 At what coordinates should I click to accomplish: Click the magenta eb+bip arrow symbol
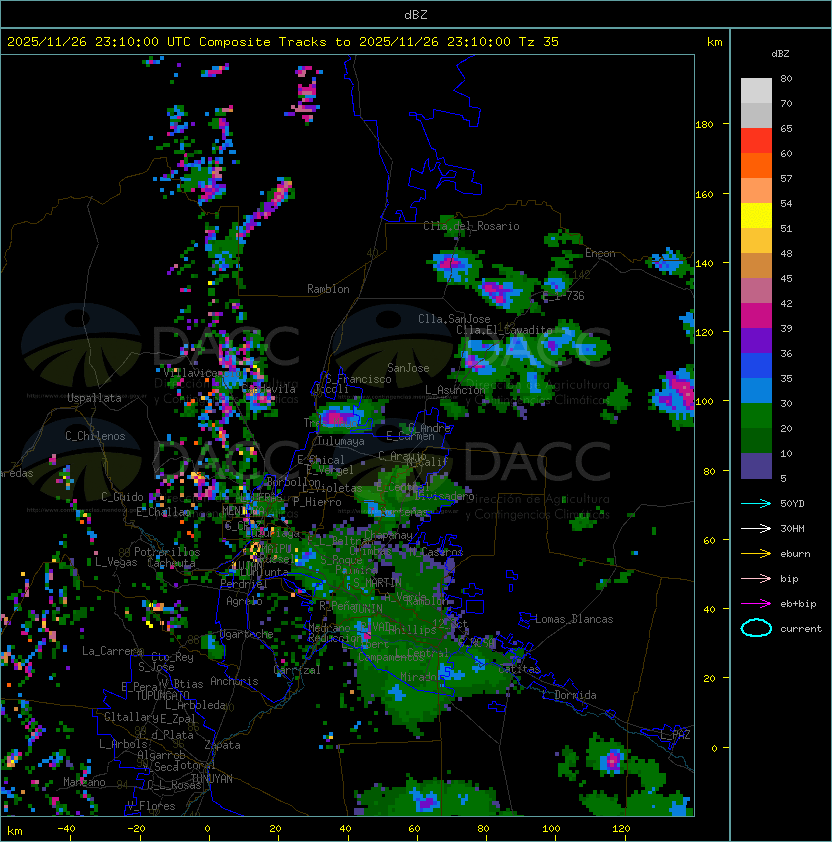point(756,603)
